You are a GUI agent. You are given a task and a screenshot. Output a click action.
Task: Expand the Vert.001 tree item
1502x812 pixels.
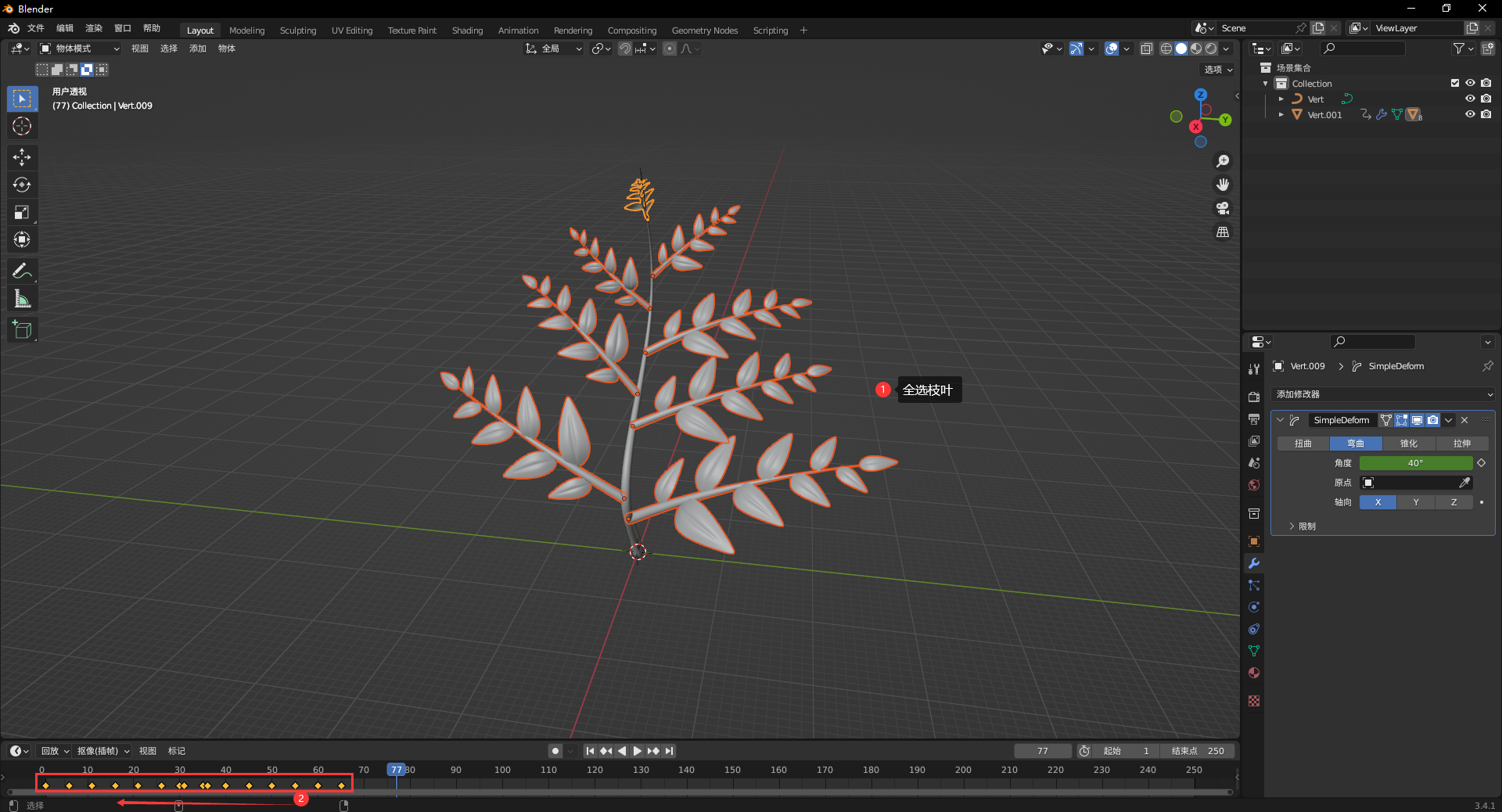(1281, 115)
